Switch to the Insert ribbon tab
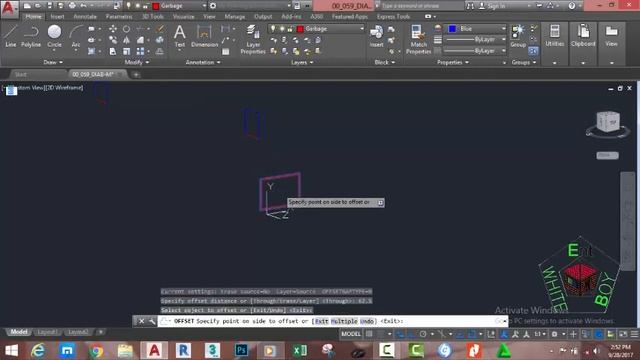Image resolution: width=640 pixels, height=360 pixels. 57,17
